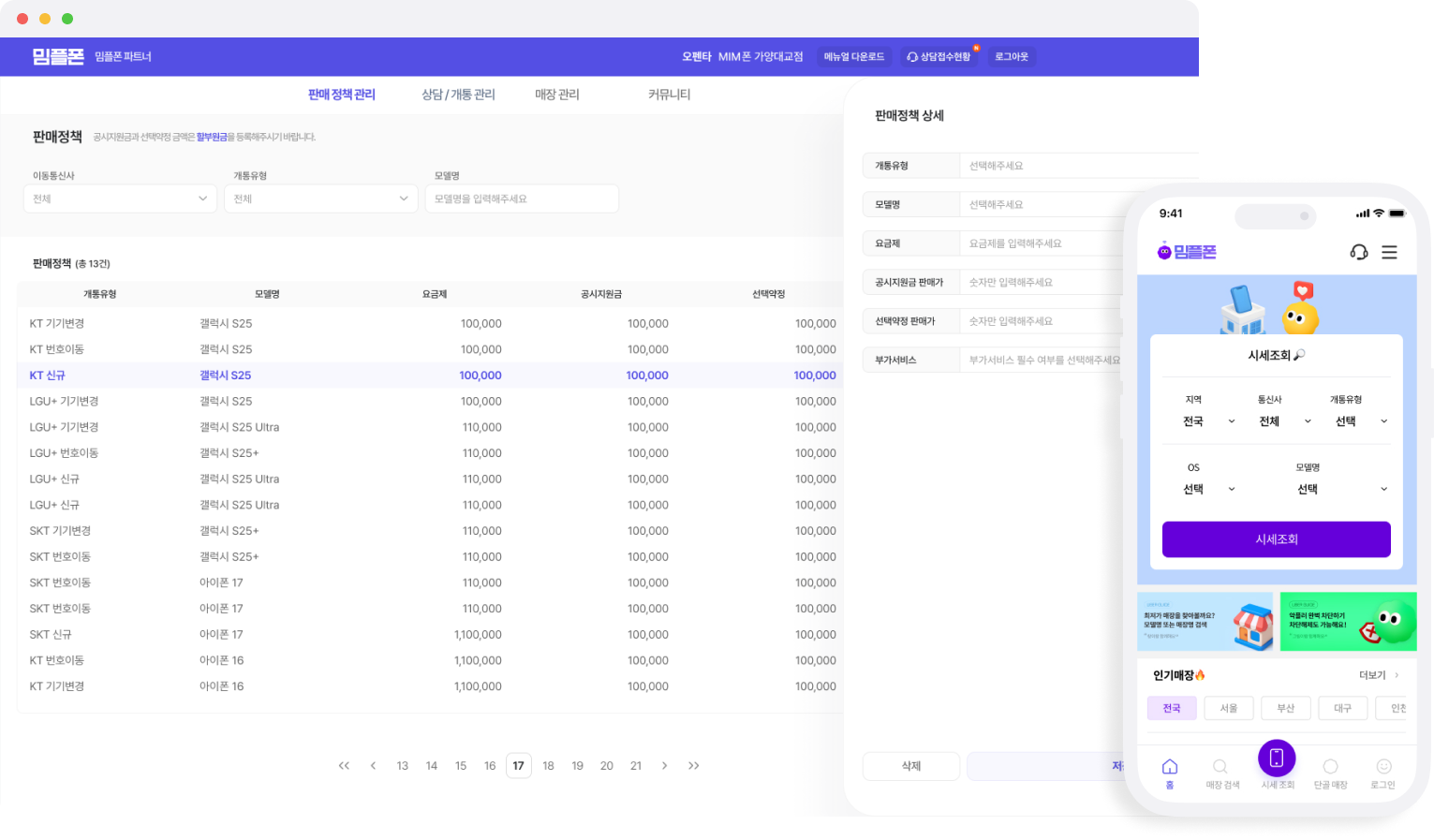Select the LGU+ 번호이동 row
This screenshot has width=1434, height=840.
(x=429, y=453)
